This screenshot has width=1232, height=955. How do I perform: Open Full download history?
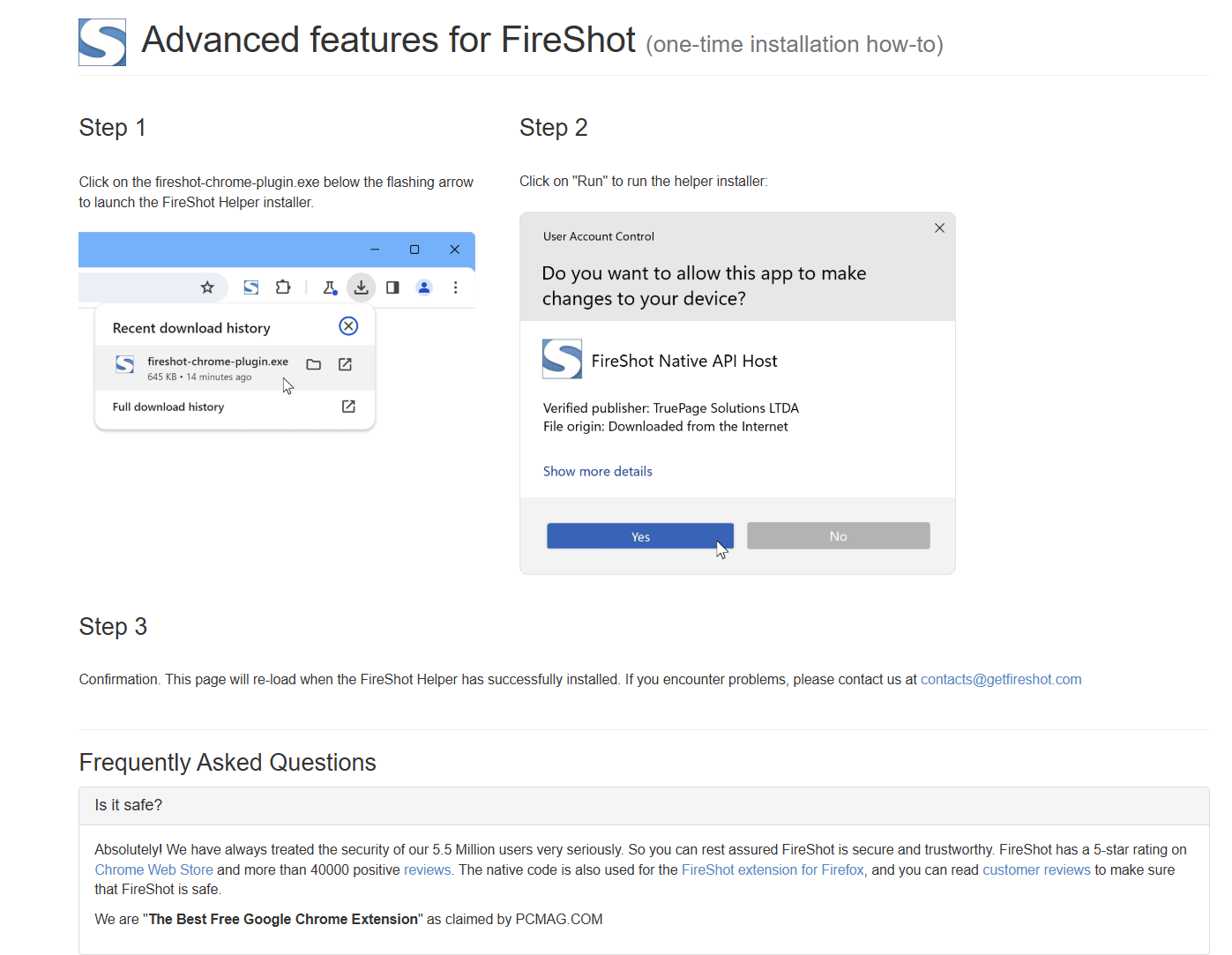click(168, 407)
